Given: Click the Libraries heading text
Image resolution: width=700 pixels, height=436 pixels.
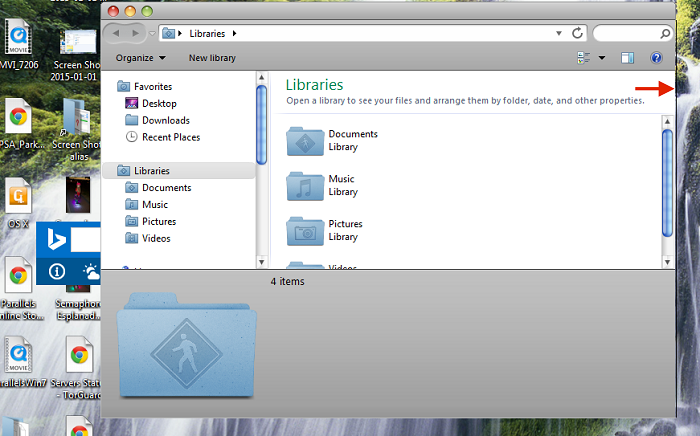Looking at the screenshot, I should (x=314, y=85).
